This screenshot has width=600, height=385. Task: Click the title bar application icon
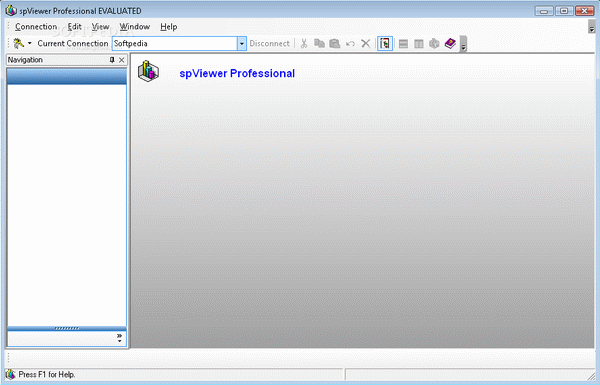coord(11,10)
